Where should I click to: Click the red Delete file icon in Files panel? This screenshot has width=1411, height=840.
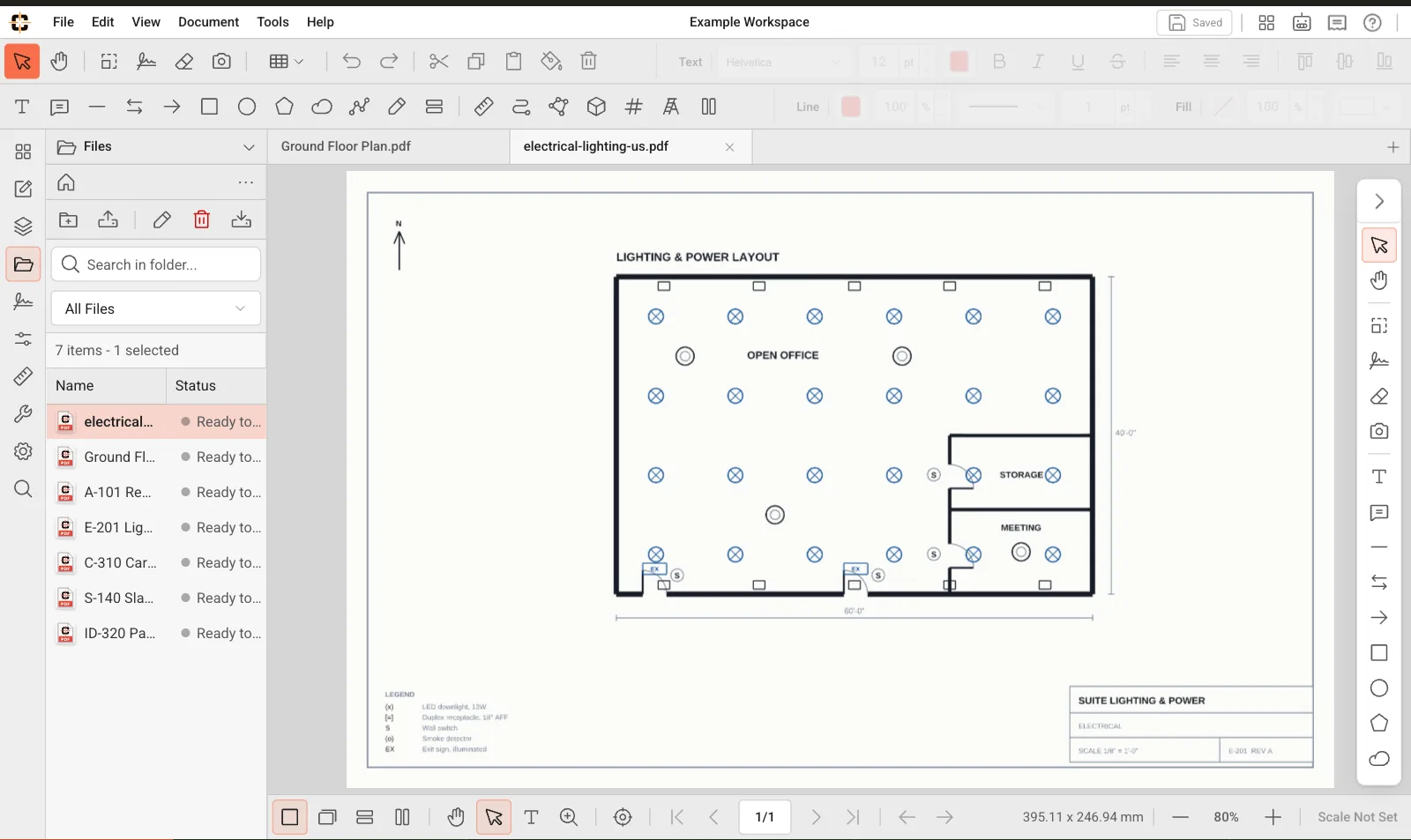[x=202, y=219]
